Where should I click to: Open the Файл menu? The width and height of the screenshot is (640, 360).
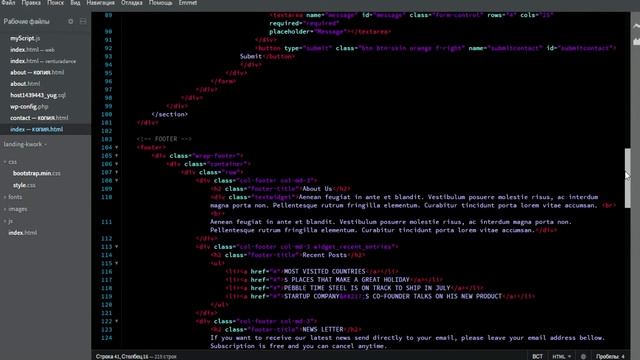8,3
